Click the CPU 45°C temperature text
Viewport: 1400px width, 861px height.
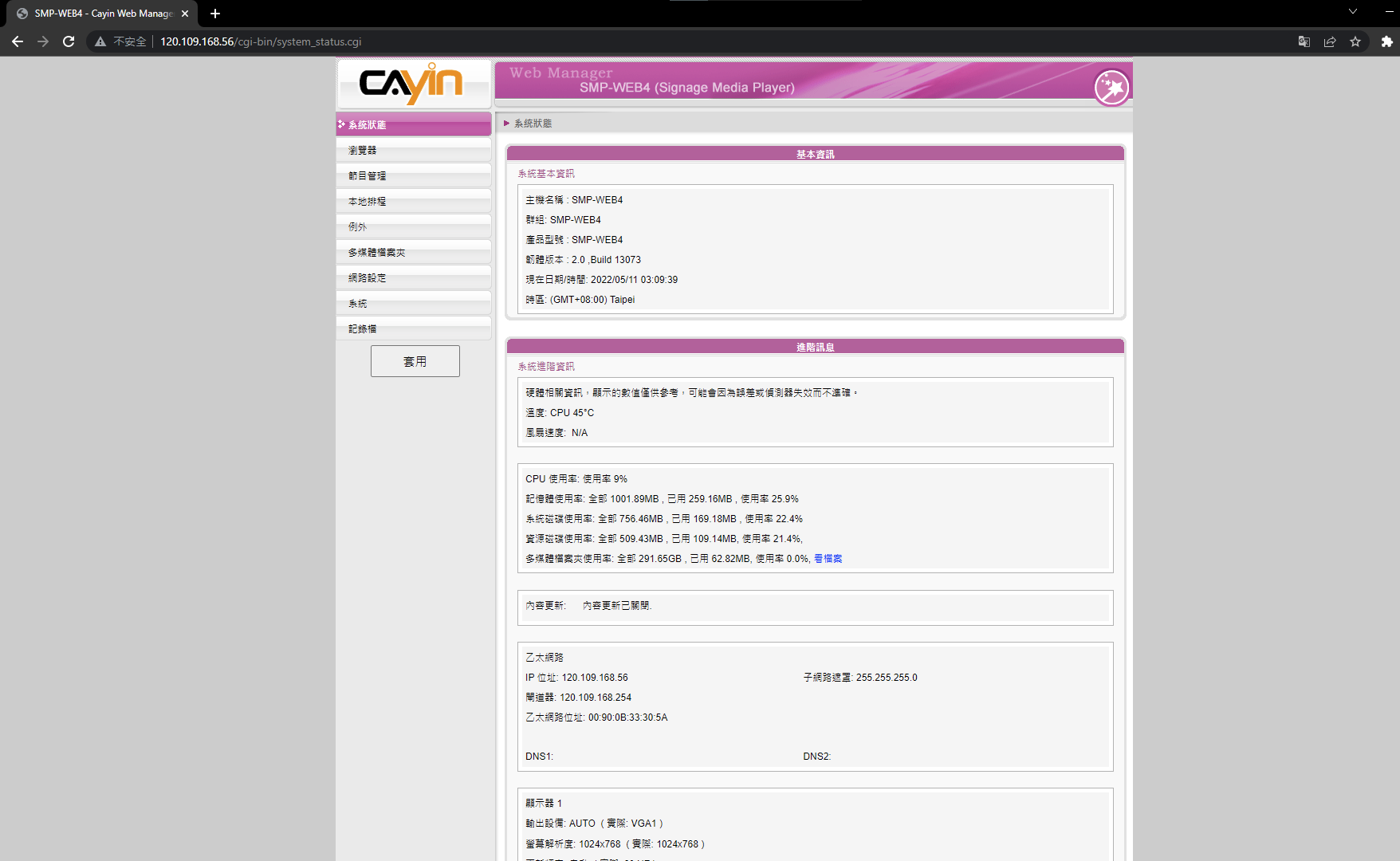click(572, 413)
